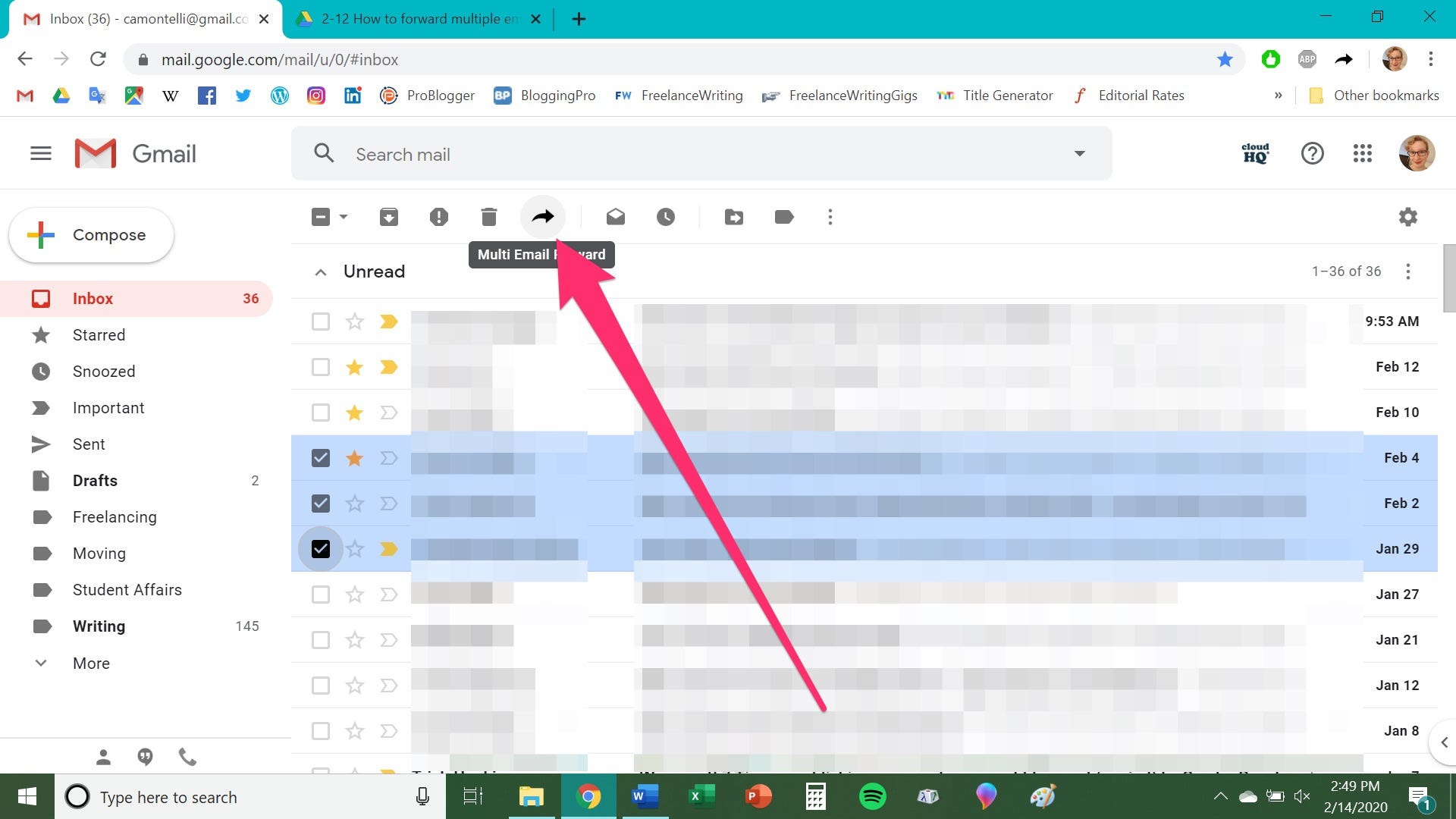This screenshot has width=1456, height=819.
Task: Open the Title Generator bookmark
Action: 995,96
